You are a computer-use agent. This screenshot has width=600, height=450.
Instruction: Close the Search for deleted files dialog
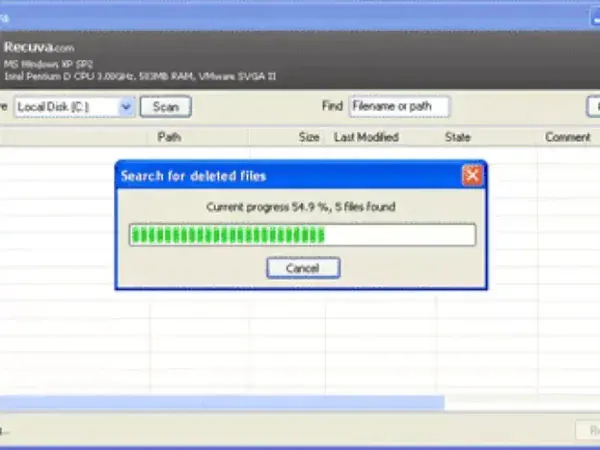(x=472, y=176)
